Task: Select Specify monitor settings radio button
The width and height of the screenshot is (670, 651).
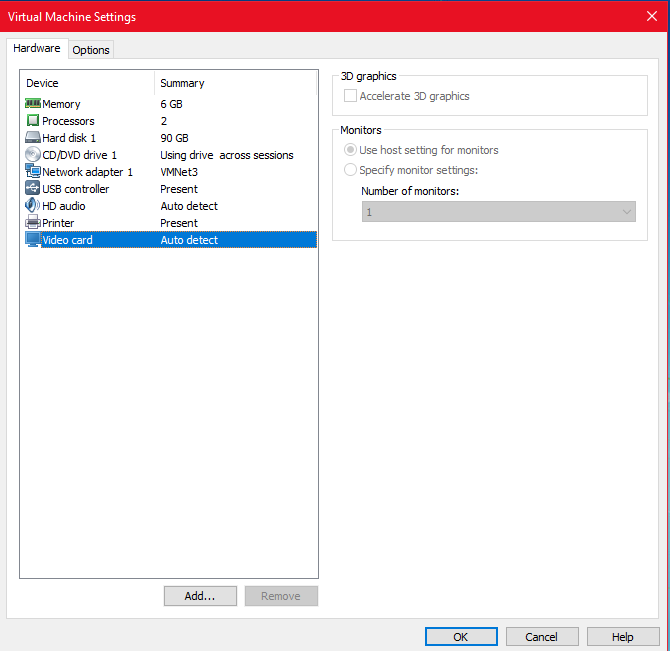Action: [350, 170]
